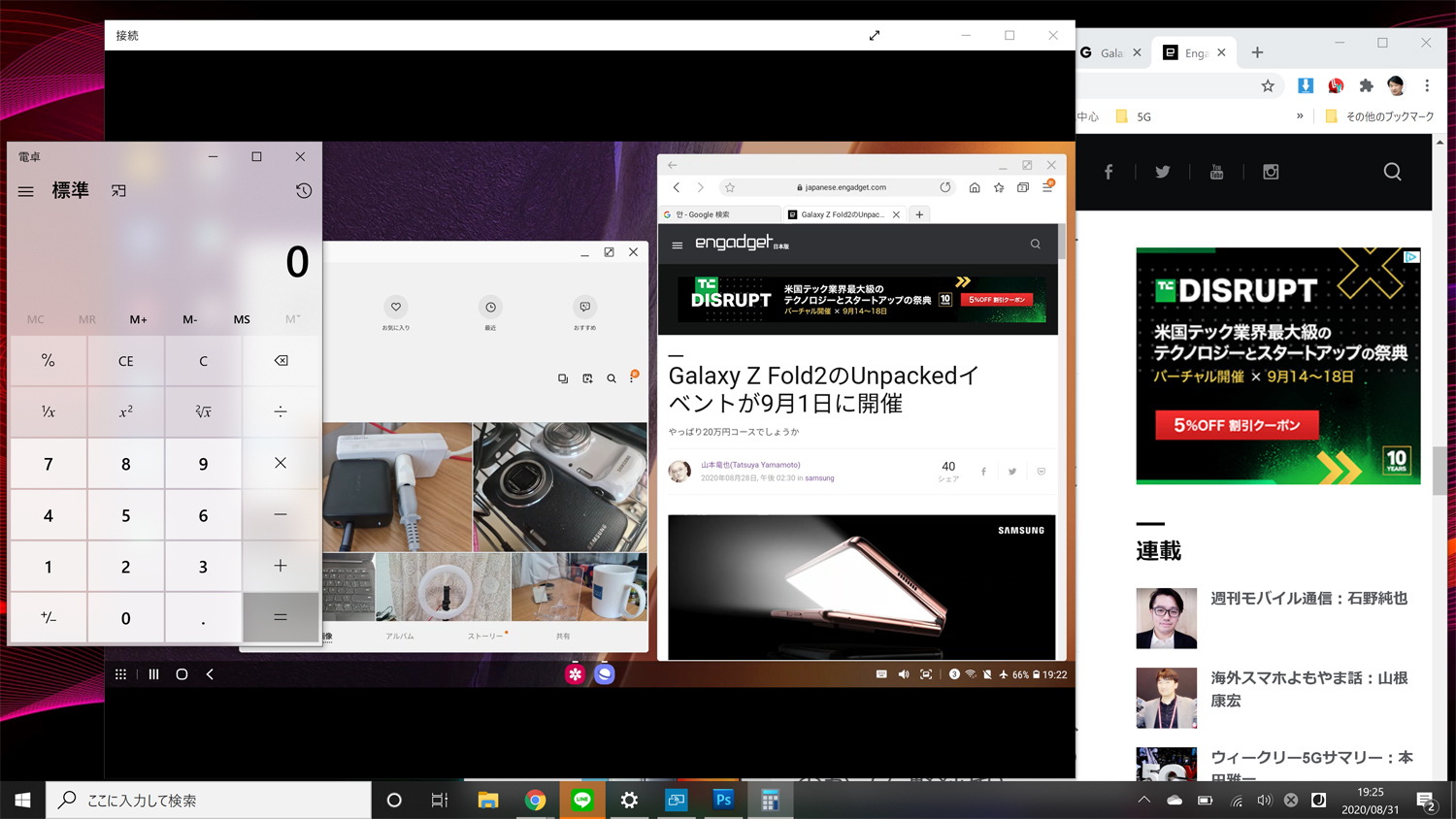Click the square root button in the calculator
Image resolution: width=1456 pixels, height=819 pixels.
(x=203, y=412)
